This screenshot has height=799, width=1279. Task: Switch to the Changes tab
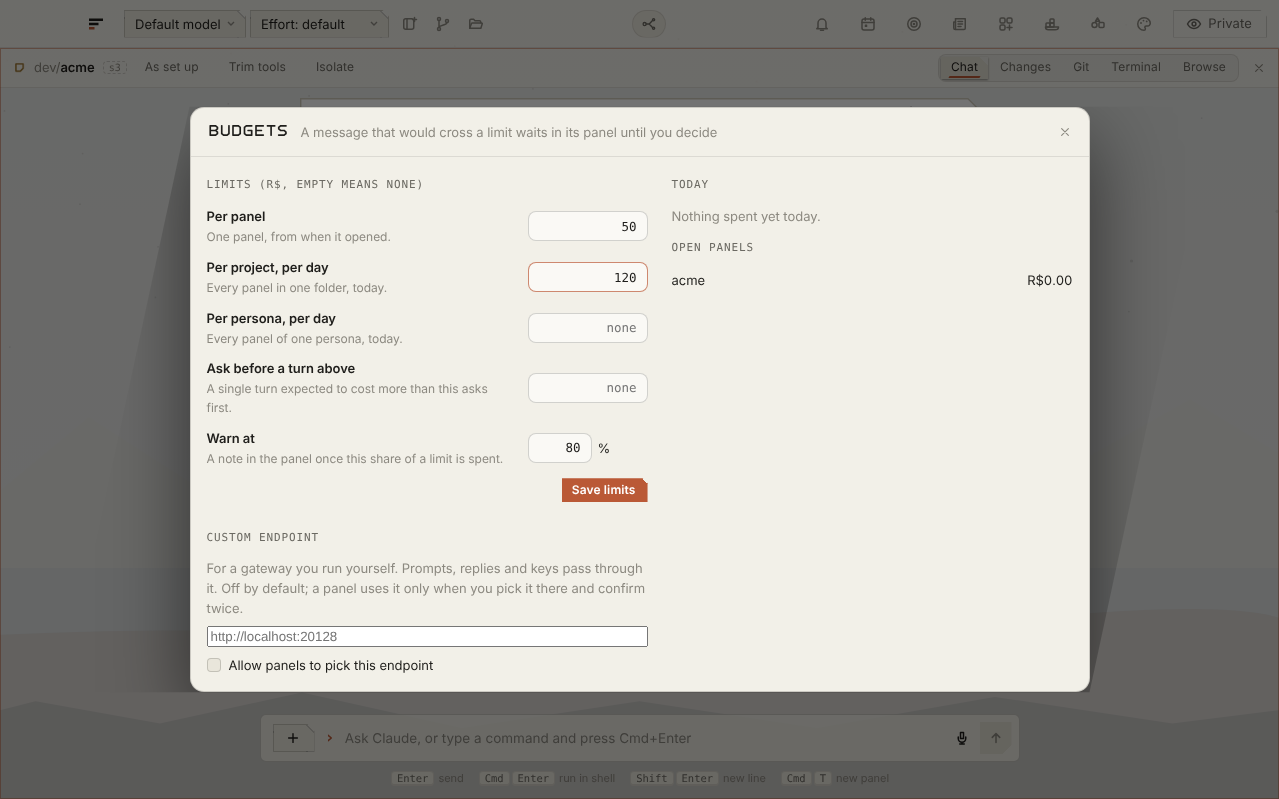tap(1025, 67)
